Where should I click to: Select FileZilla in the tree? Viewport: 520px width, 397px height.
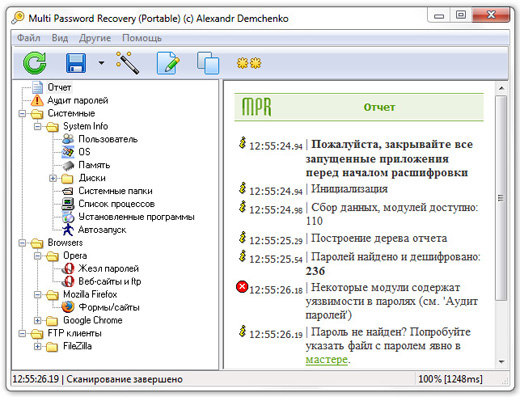77,346
